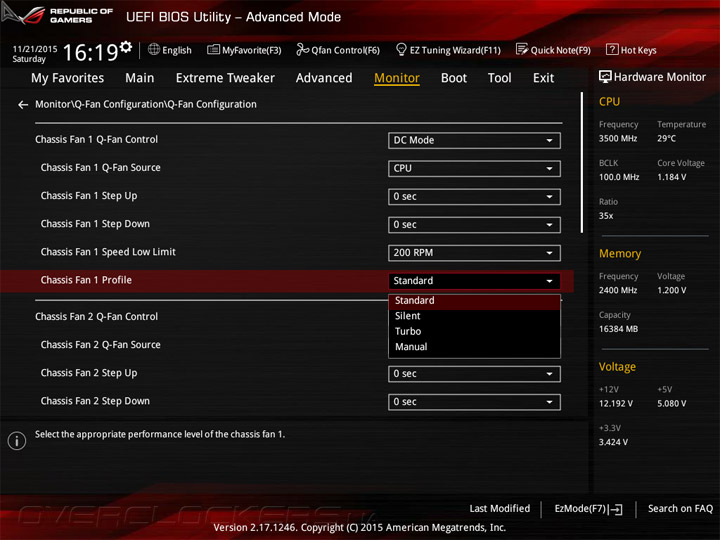720x540 pixels.
Task: Open Search on FAQ
Action: click(680, 509)
